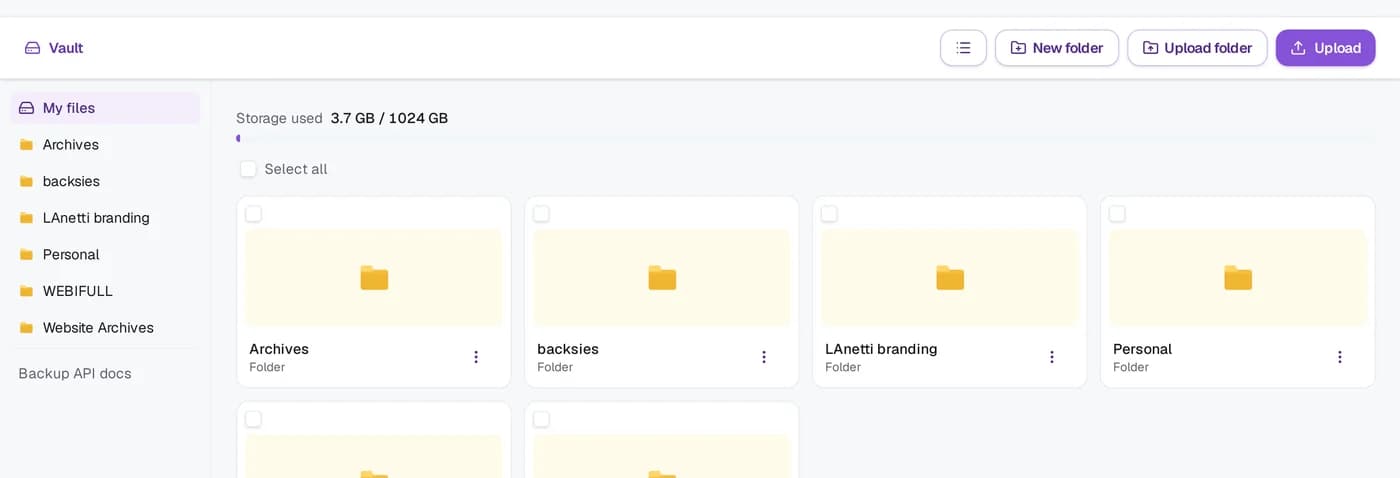Toggle list view layout button
Screen dimensions: 1400x478
tap(963, 48)
